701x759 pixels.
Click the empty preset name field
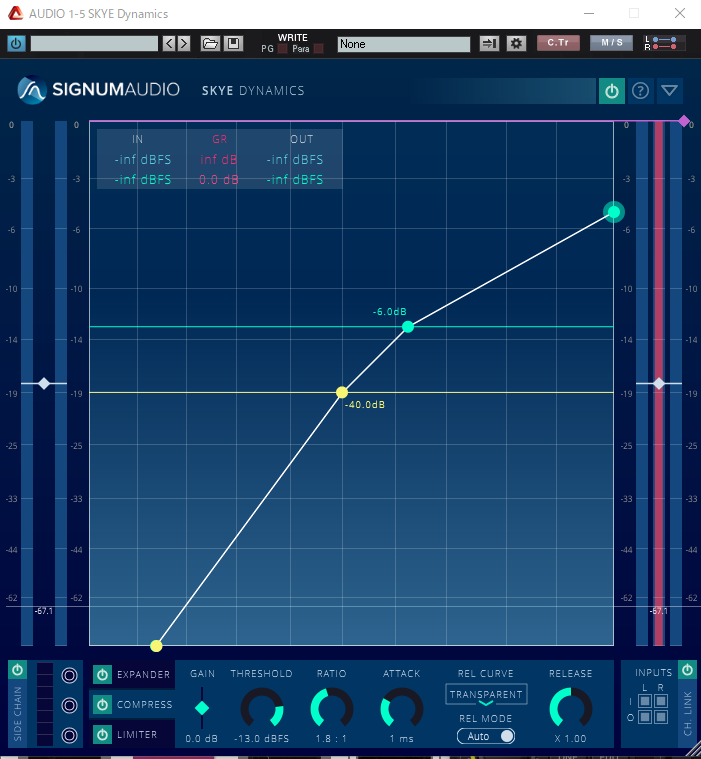[x=94, y=44]
